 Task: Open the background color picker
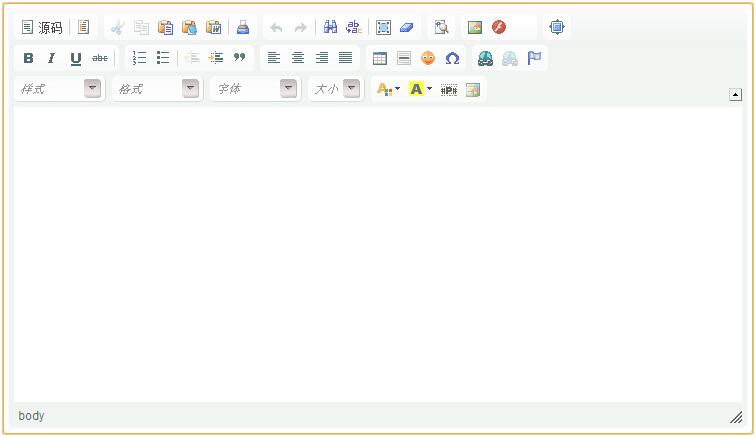(420, 89)
